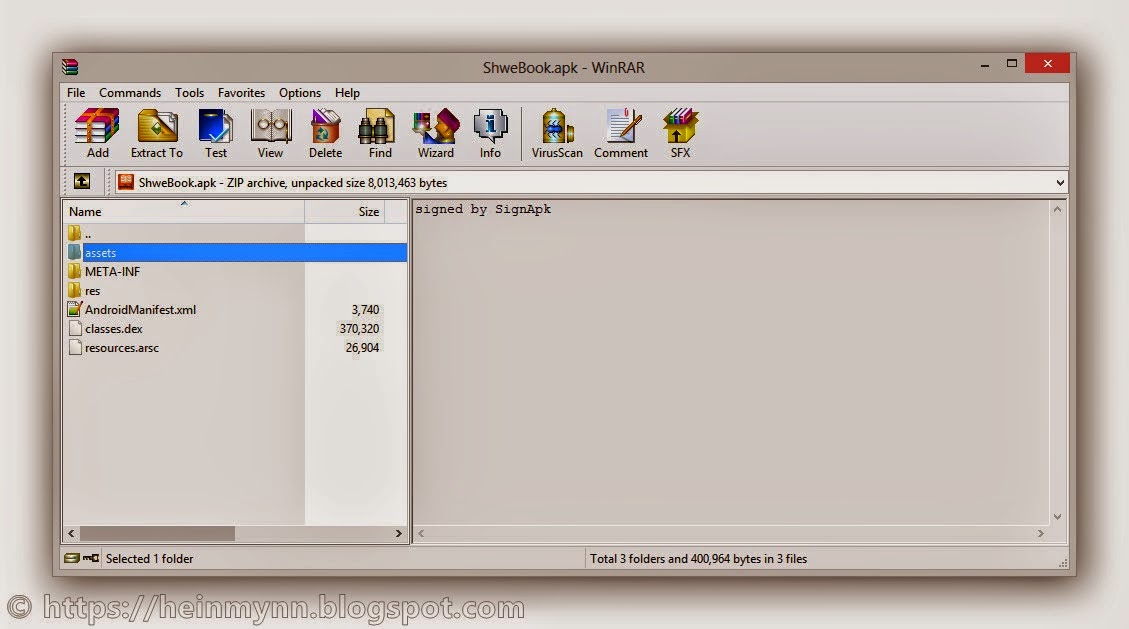Screen dimensions: 1129x629
Task: Click the 'Selected 1 folder' status text
Action: [149, 558]
